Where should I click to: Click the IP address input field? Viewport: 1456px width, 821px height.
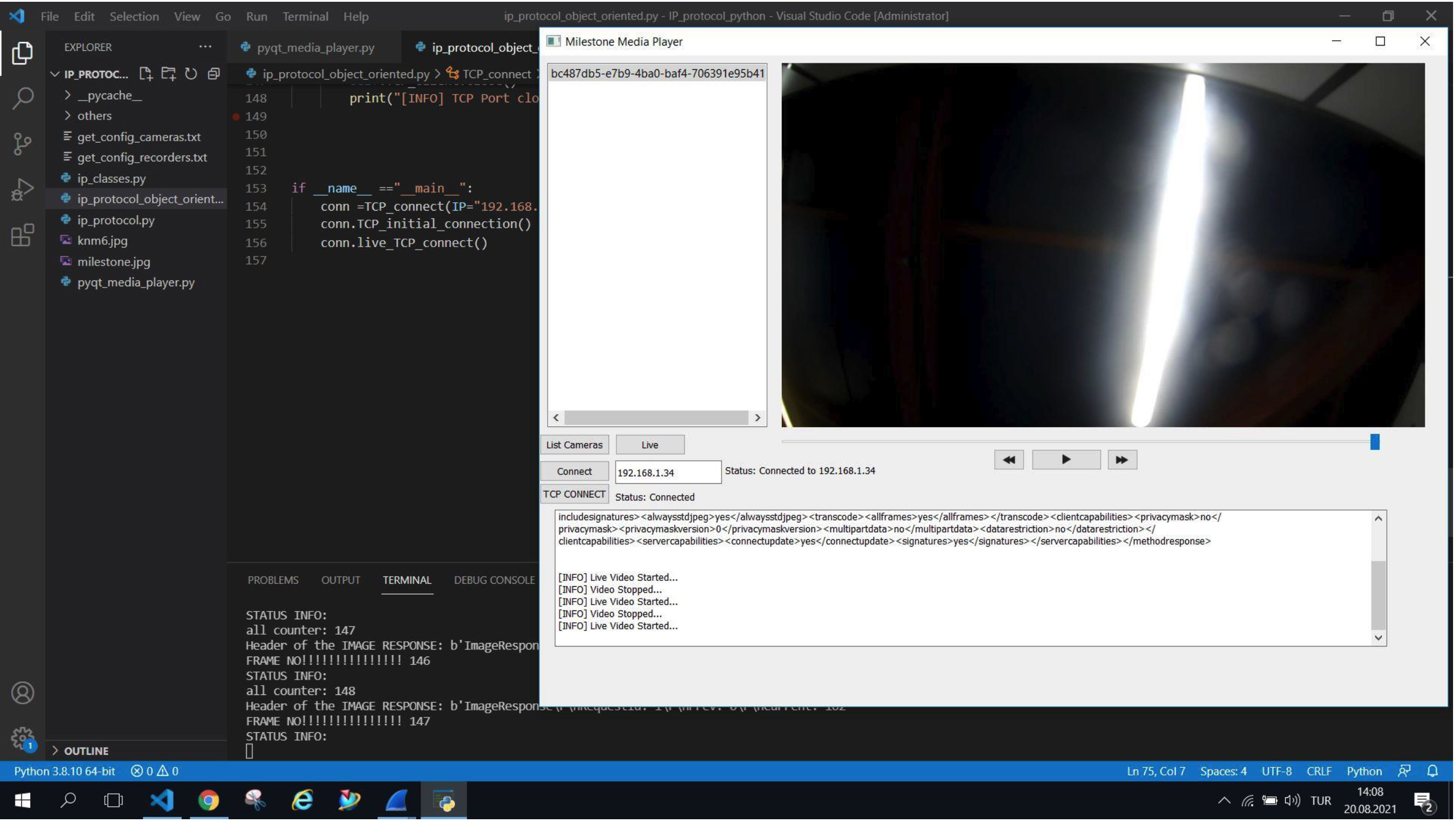coord(669,473)
